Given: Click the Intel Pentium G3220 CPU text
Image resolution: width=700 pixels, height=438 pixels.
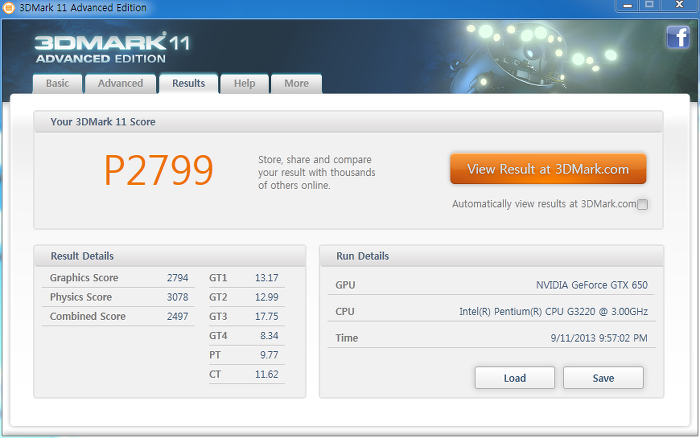Looking at the screenshot, I should [554, 311].
